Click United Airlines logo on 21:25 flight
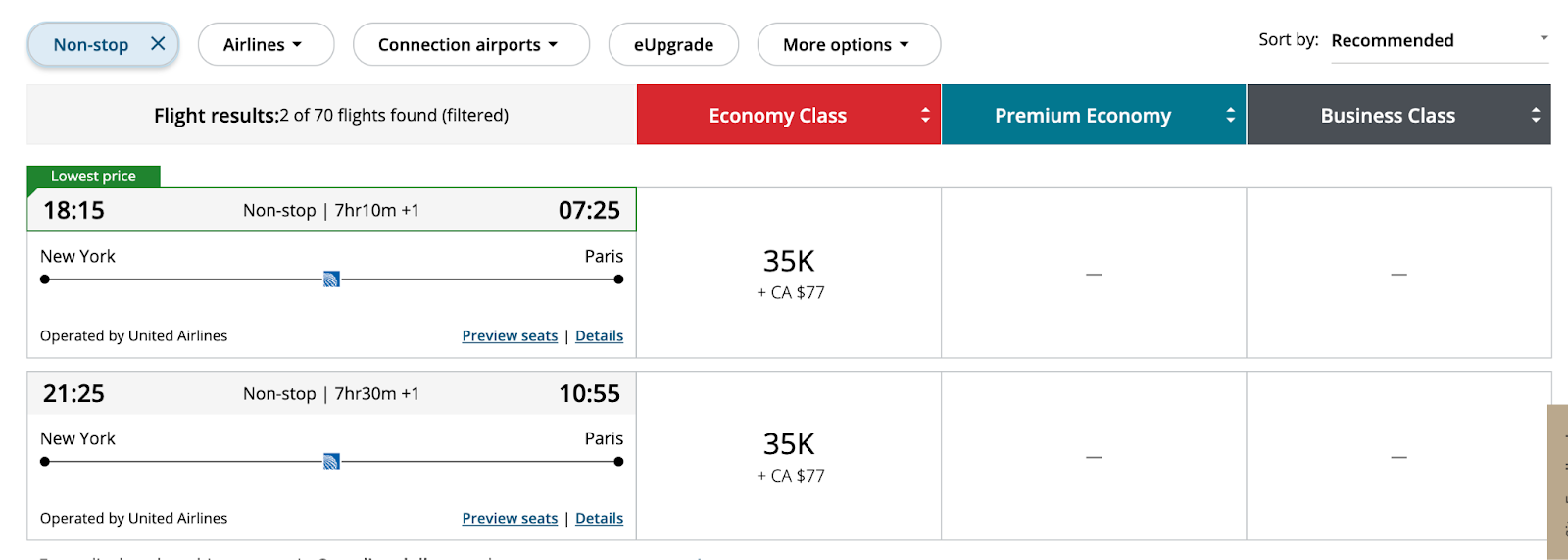 pos(332,462)
